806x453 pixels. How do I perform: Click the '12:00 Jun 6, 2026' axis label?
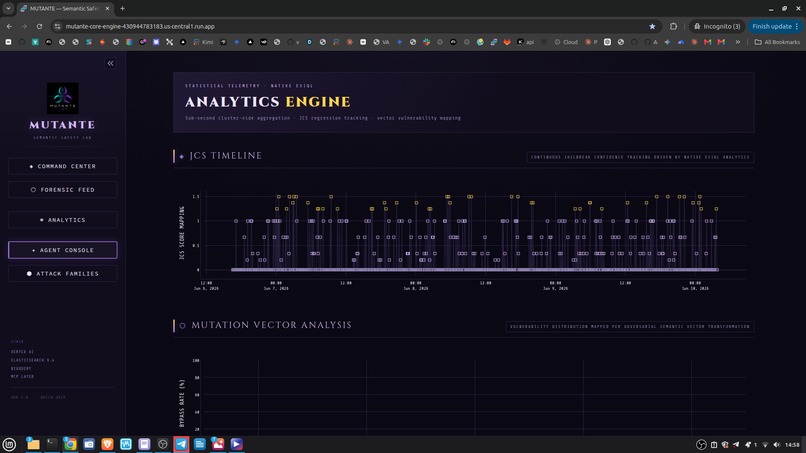pos(206,285)
